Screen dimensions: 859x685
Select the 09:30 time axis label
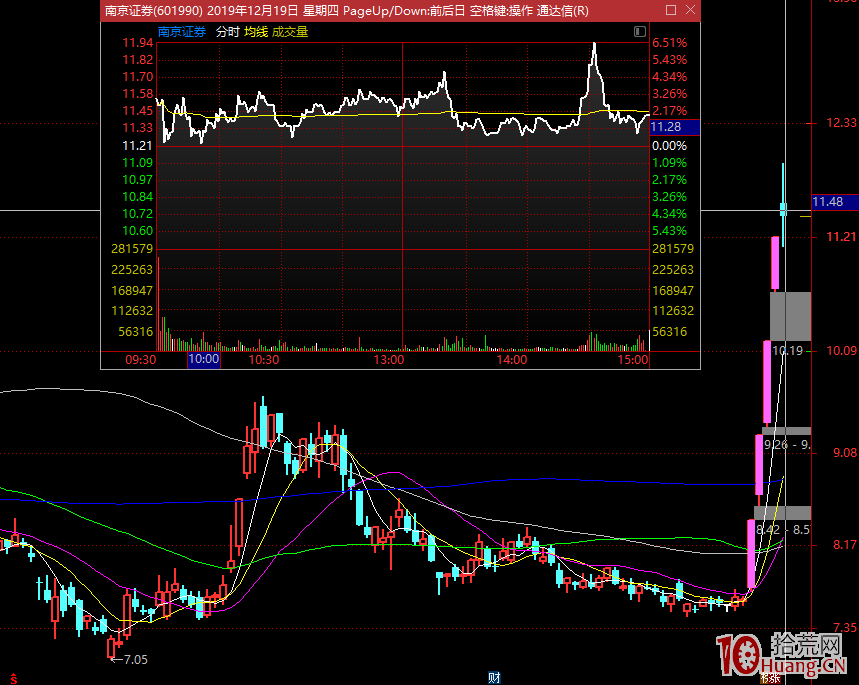tap(141, 359)
